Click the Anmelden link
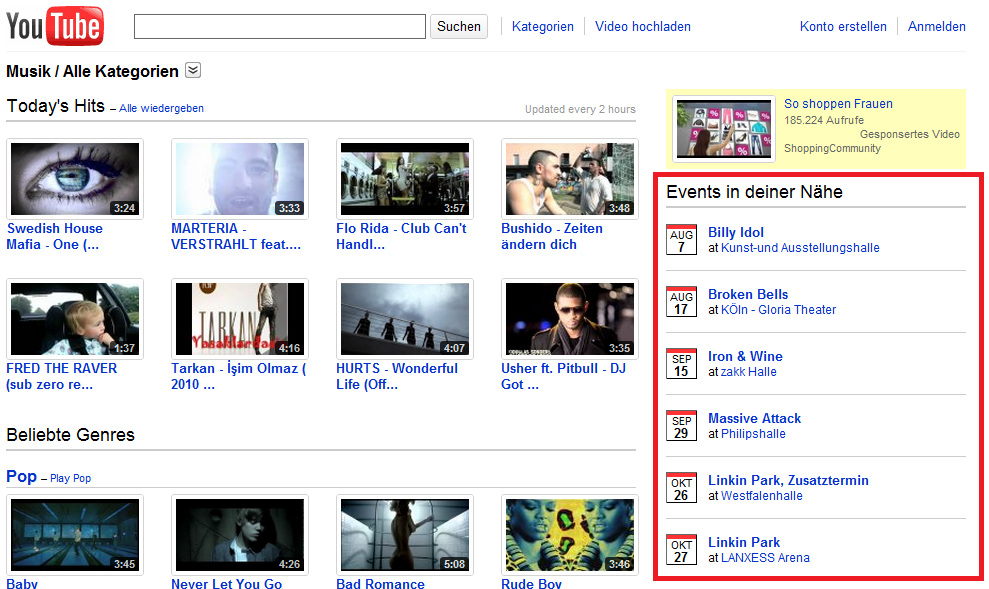 pos(937,26)
